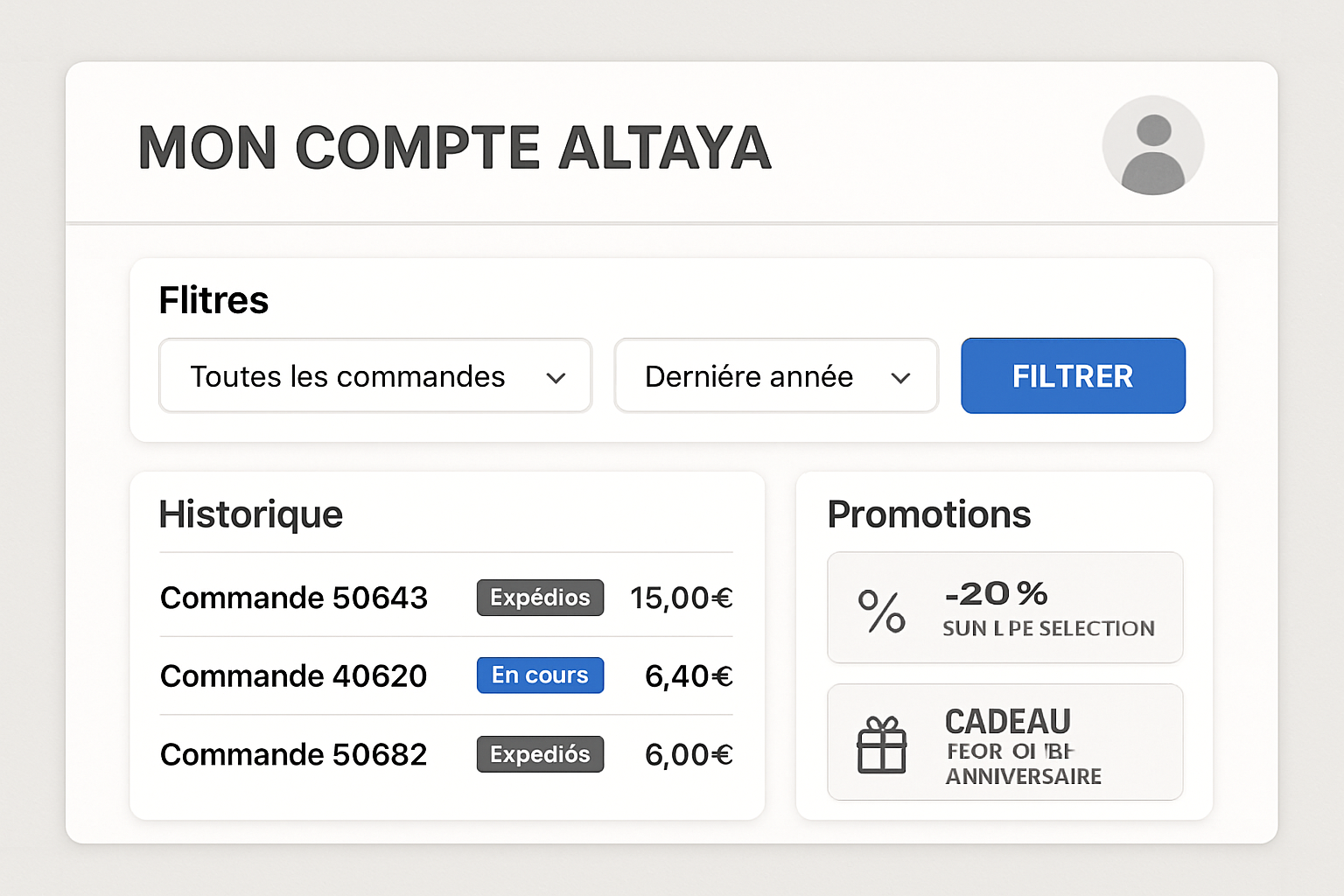Screen dimensions: 1344x896
Task: Open the Toutes les commandes dropdown
Action: point(374,375)
